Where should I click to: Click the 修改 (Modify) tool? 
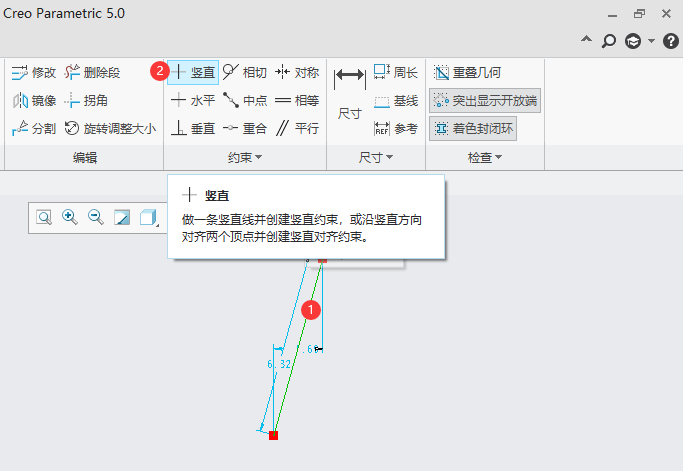(x=34, y=72)
